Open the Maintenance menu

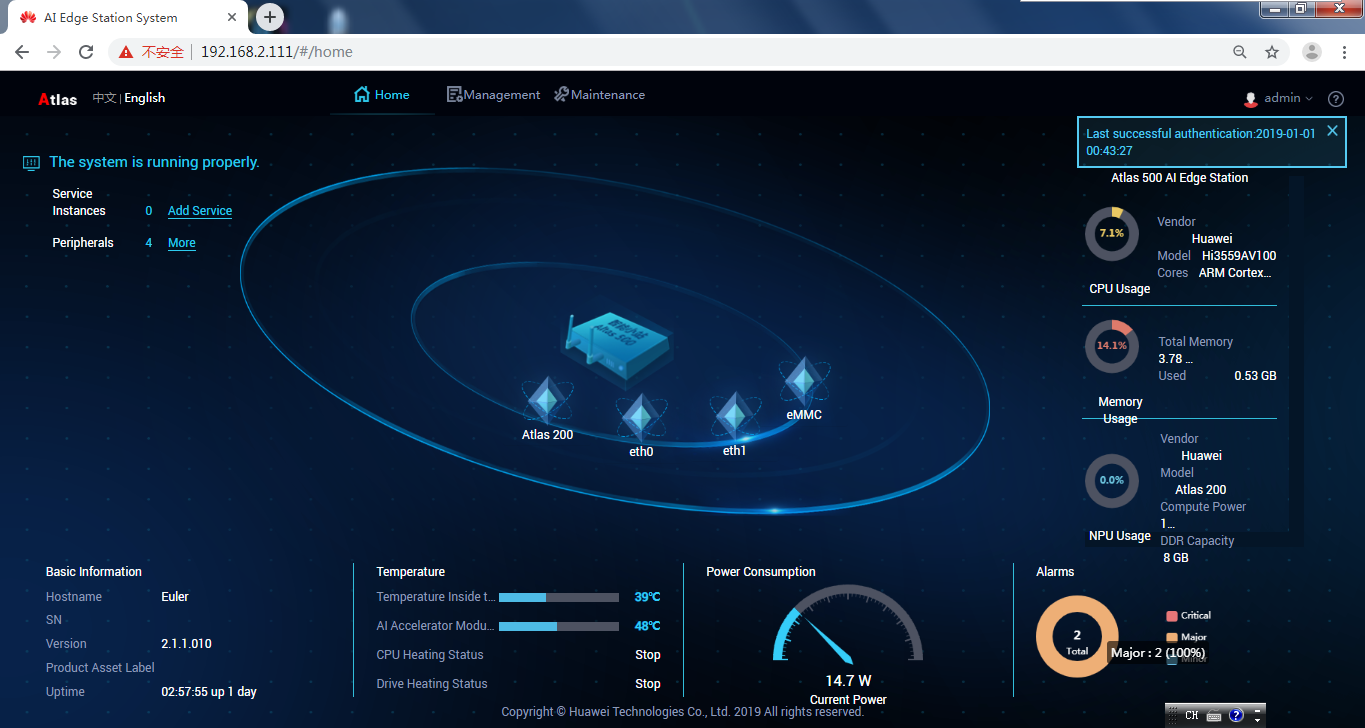599,95
